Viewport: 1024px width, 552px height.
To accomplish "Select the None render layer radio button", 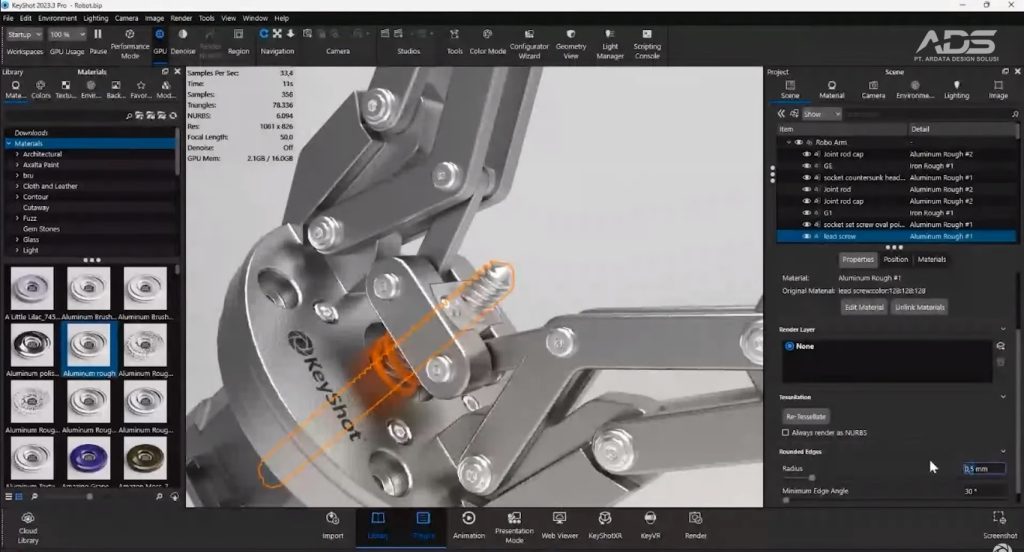I will [790, 346].
